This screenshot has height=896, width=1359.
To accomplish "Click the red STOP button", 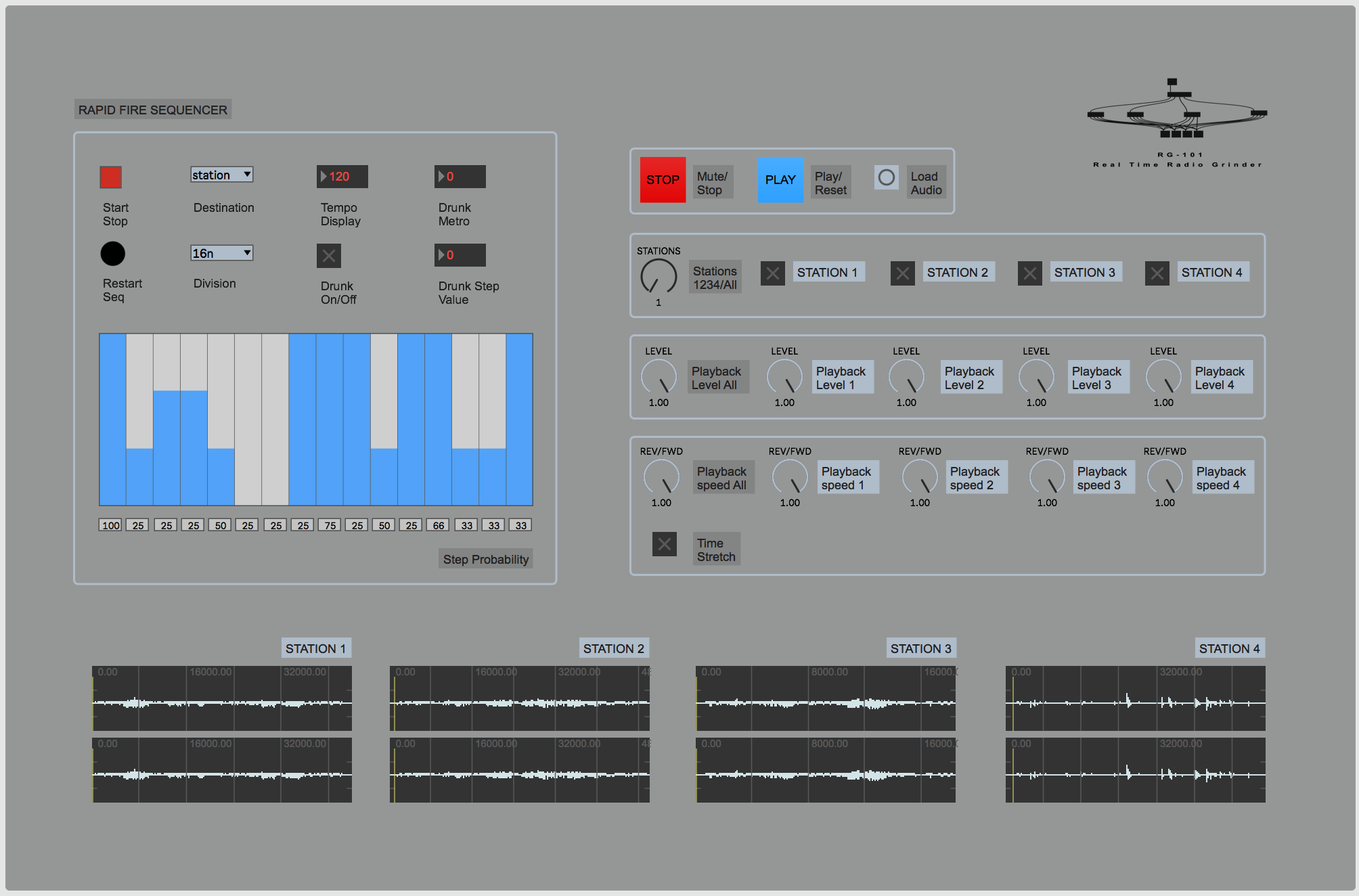I will (x=663, y=180).
